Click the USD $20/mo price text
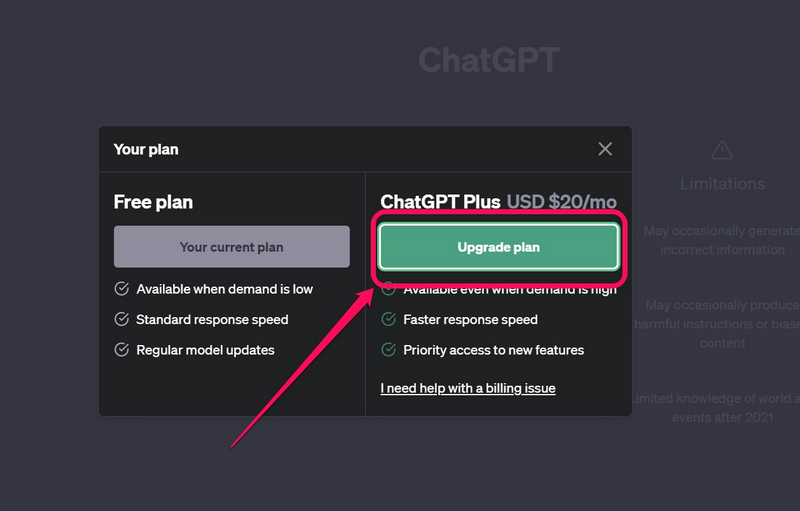This screenshot has height=511, width=800. coord(562,202)
